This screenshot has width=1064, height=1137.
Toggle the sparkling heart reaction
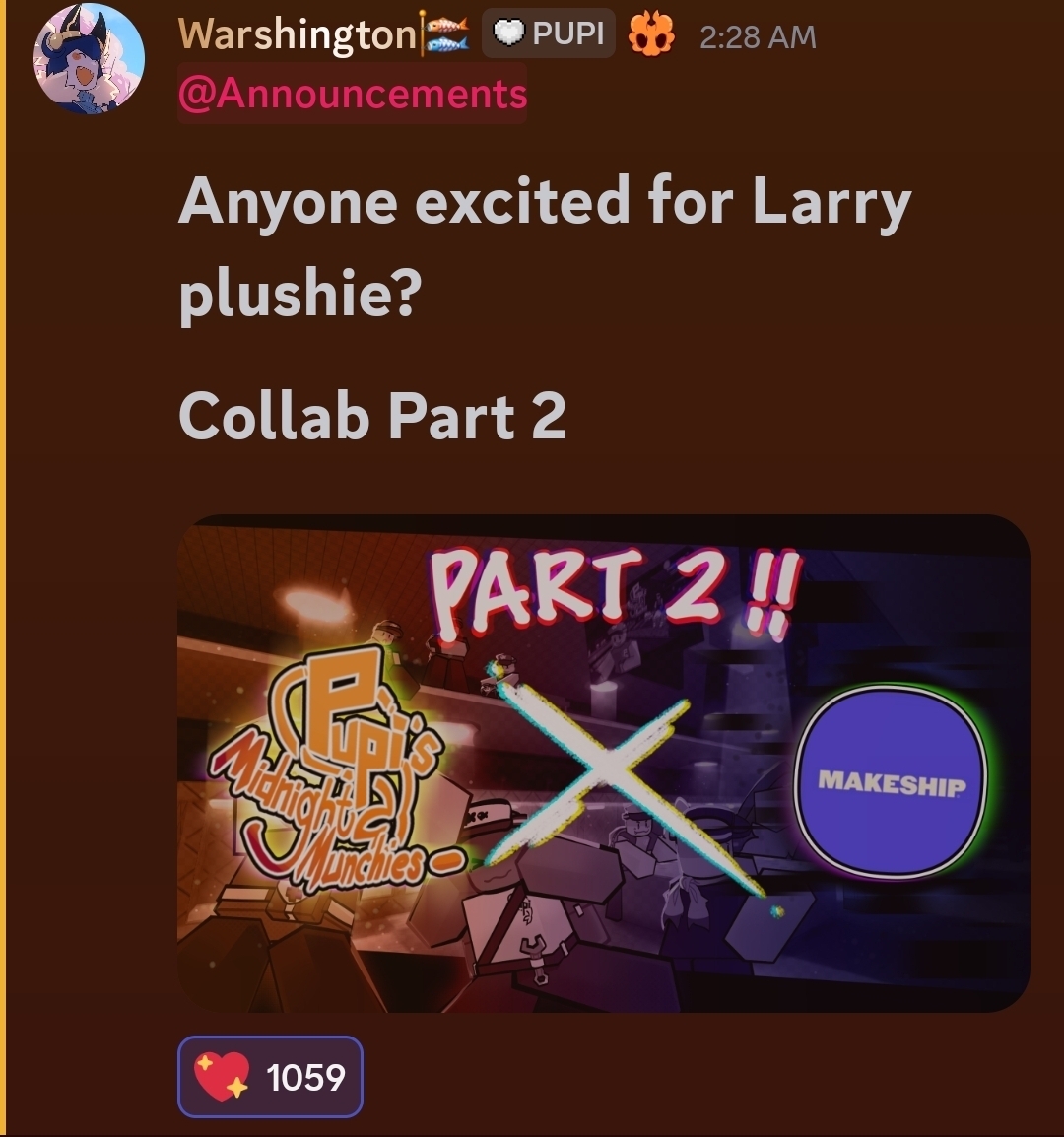pyautogui.click(x=270, y=1076)
